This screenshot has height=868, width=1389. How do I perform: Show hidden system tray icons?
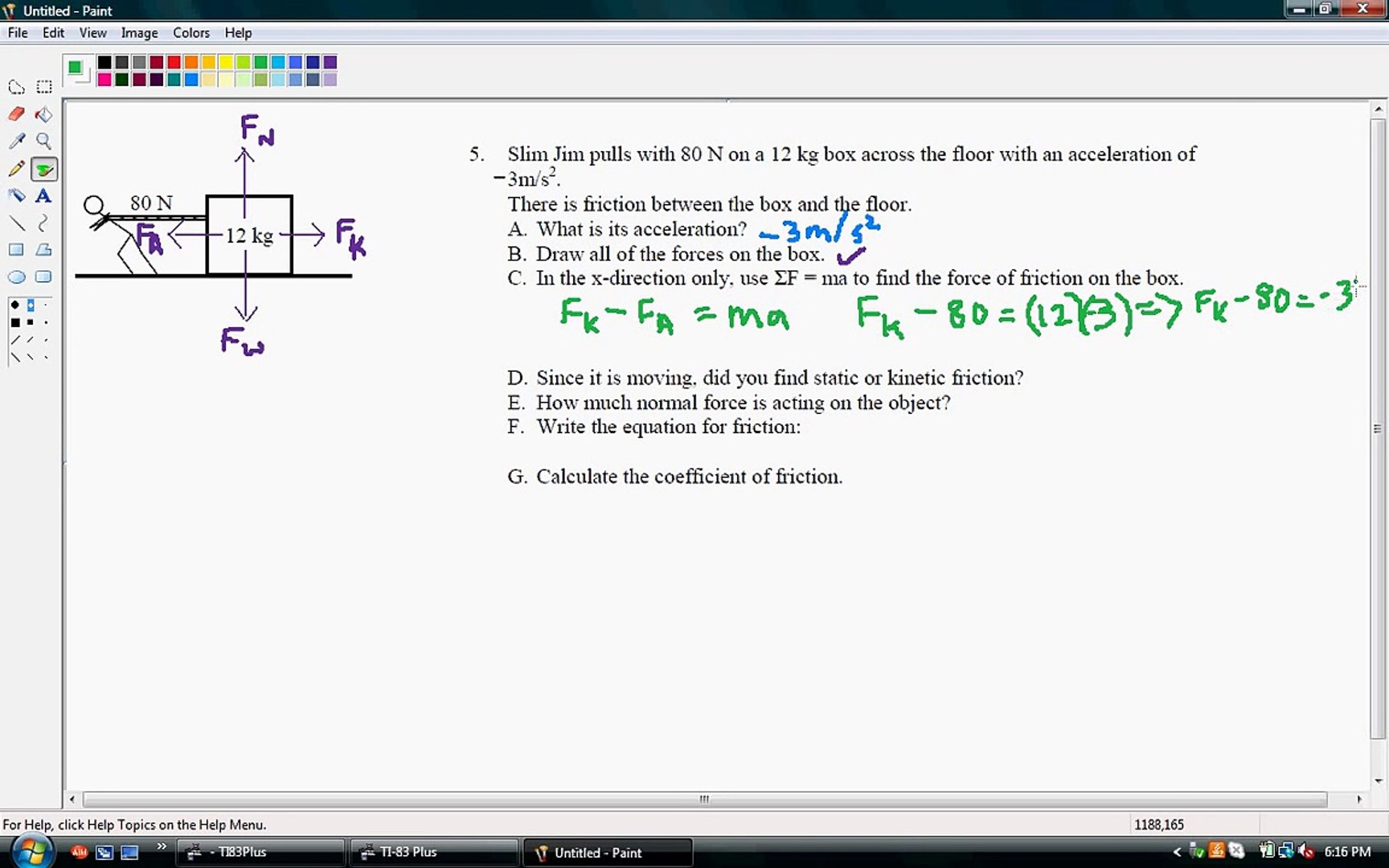1177,852
